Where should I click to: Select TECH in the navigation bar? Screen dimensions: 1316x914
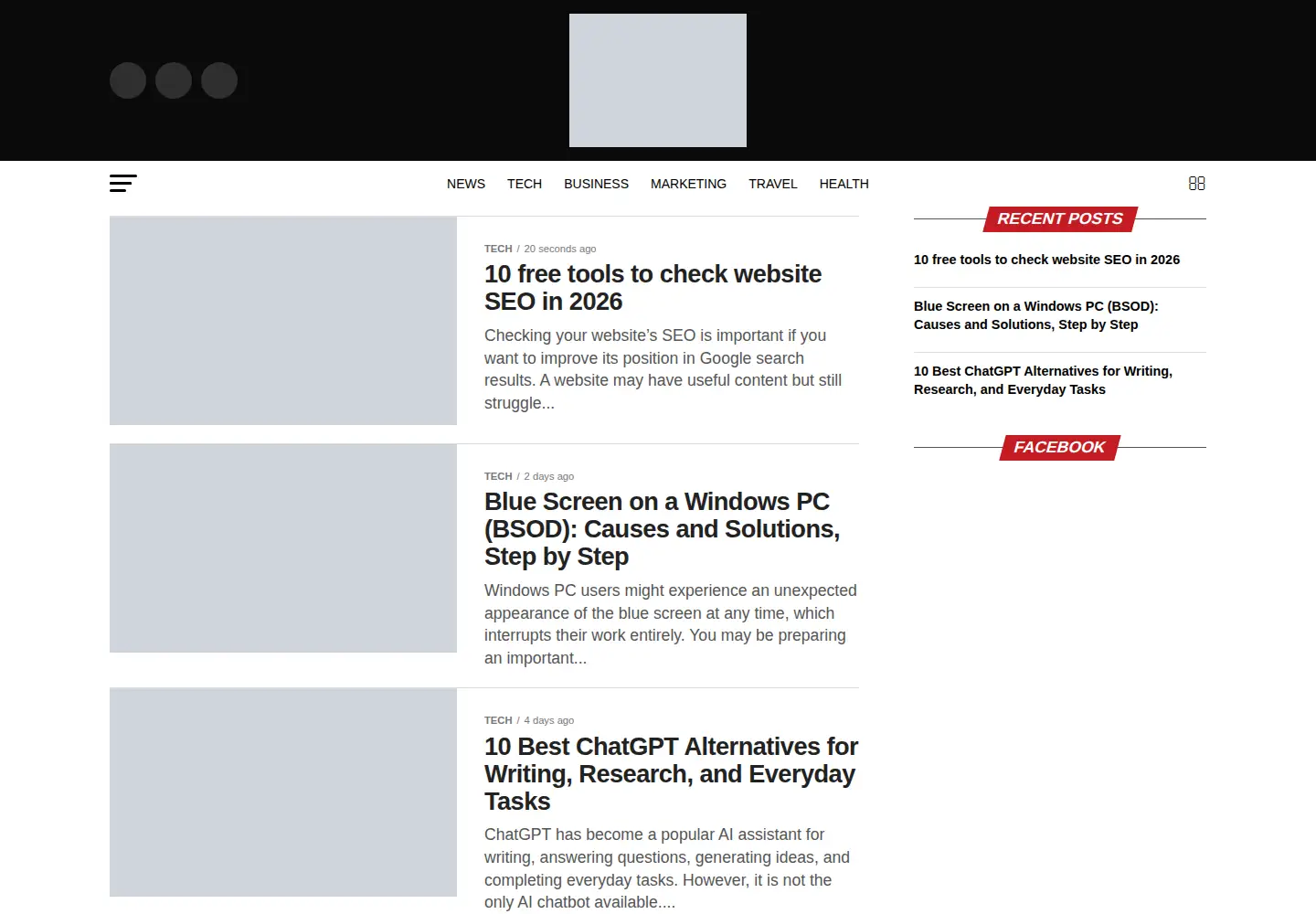click(525, 184)
